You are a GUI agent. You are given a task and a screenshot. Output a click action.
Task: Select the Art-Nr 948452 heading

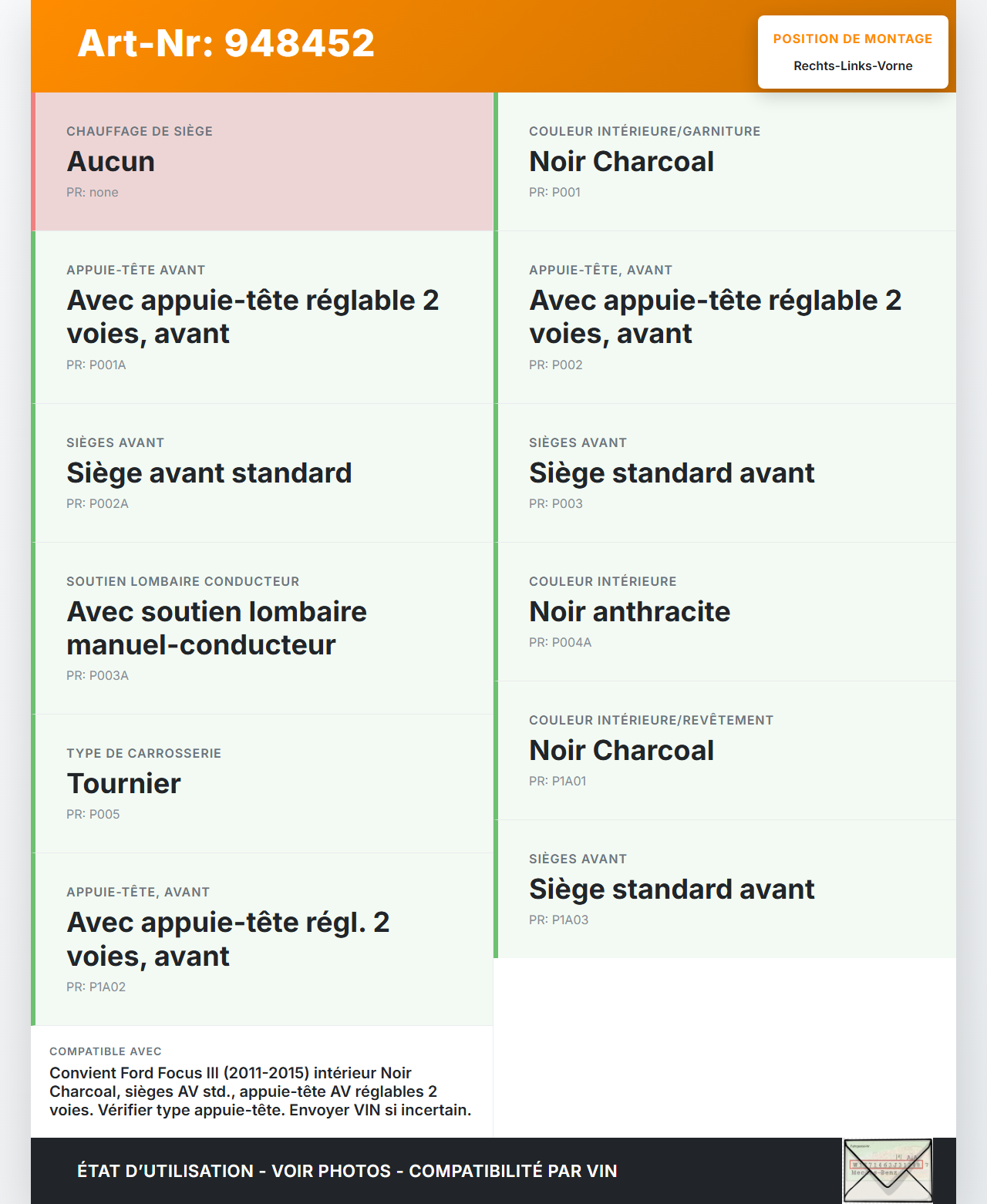pos(226,43)
